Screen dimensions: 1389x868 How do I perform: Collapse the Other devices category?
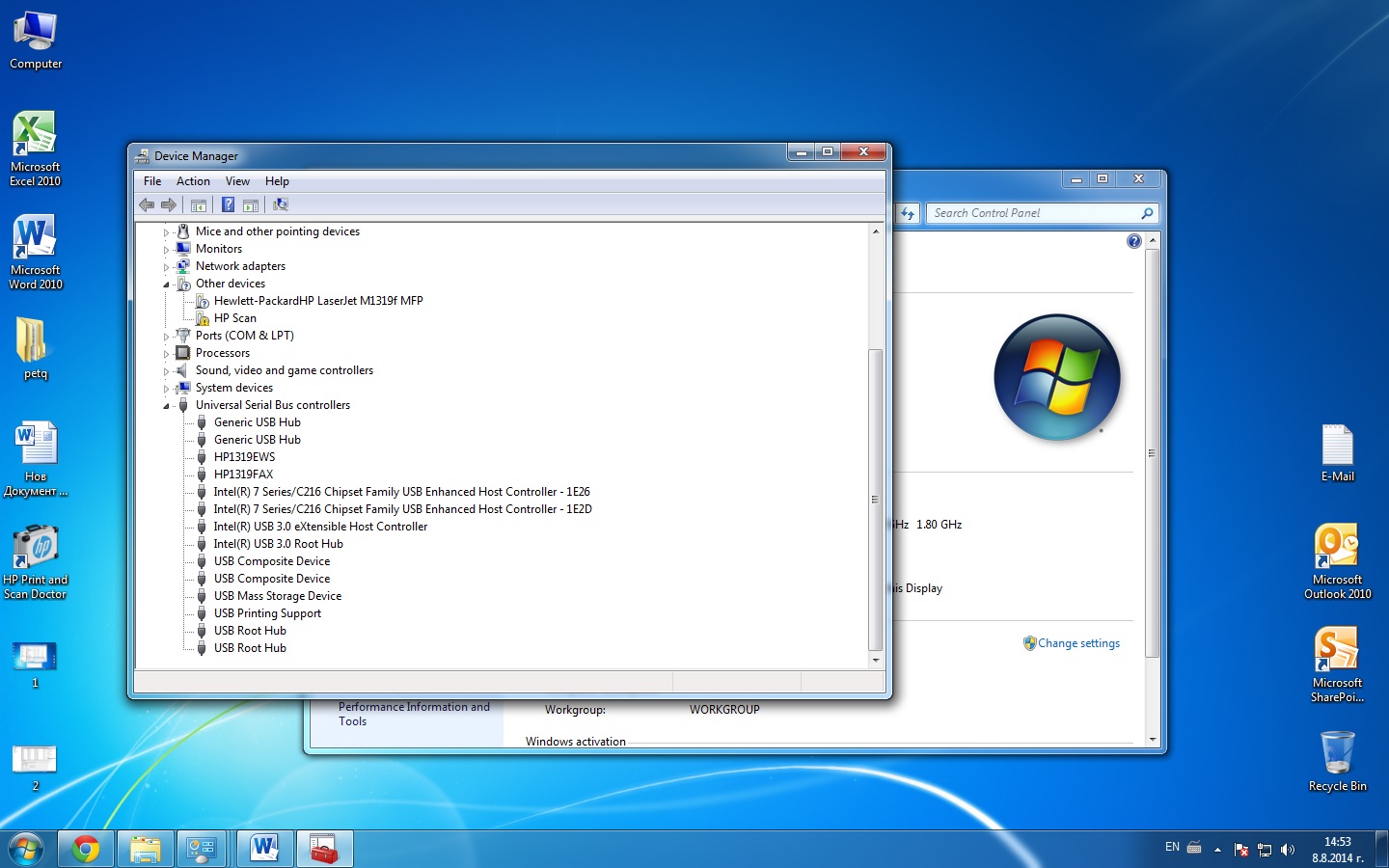(166, 285)
